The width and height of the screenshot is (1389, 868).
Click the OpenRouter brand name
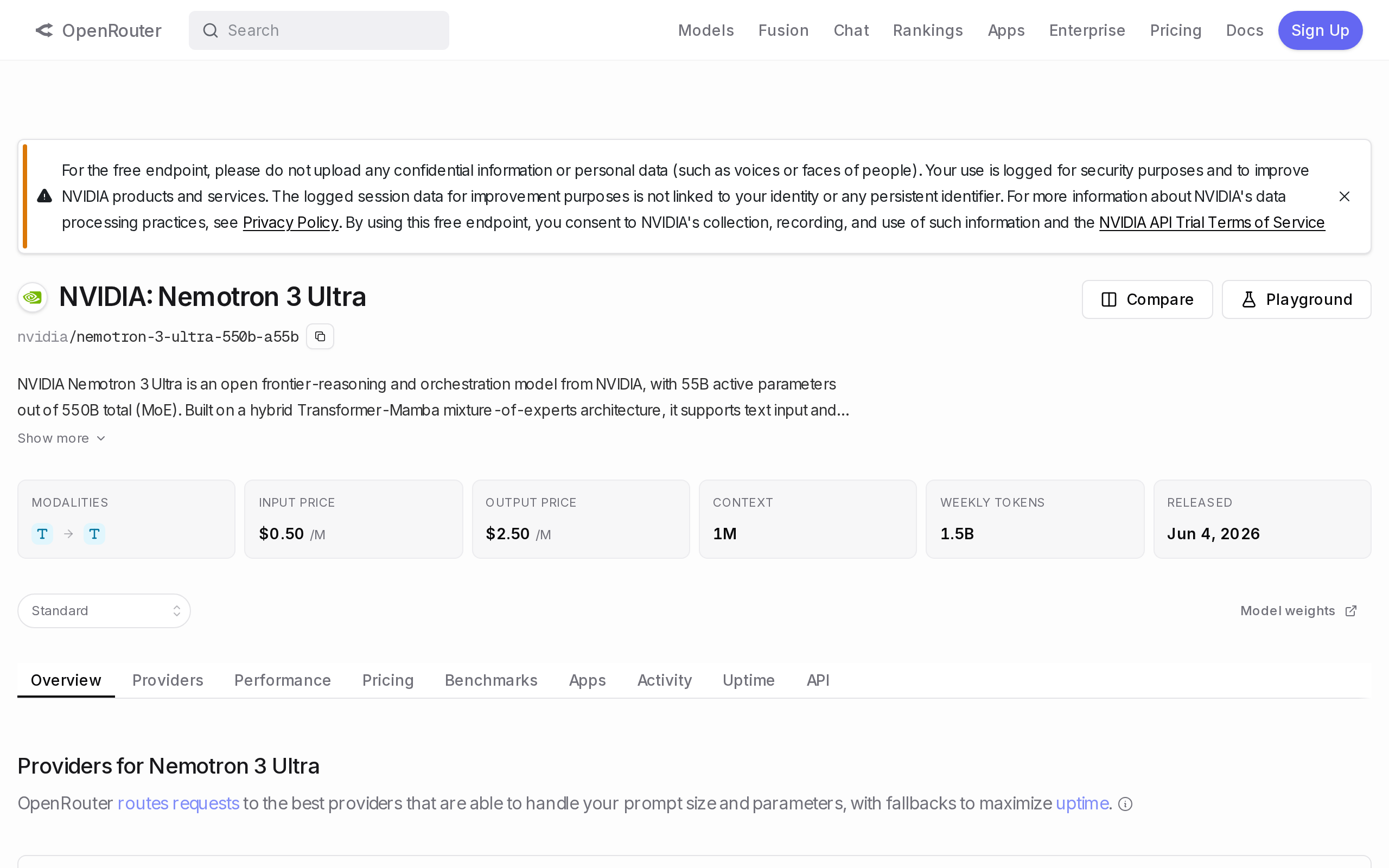coord(112,30)
